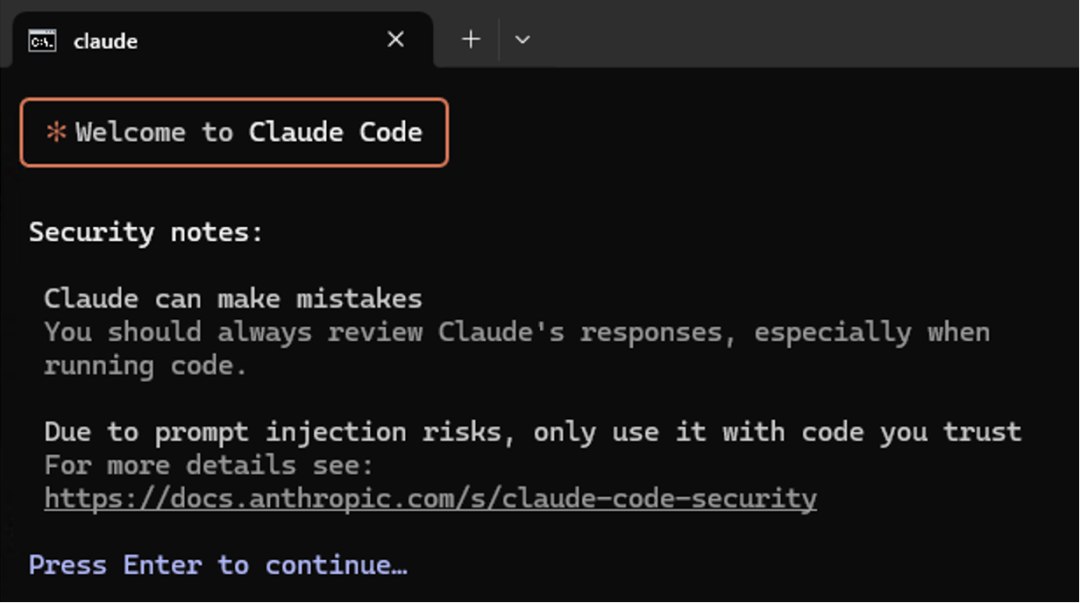
Task: Click empty title bar right of dropdown chevron
Action: [800, 35]
